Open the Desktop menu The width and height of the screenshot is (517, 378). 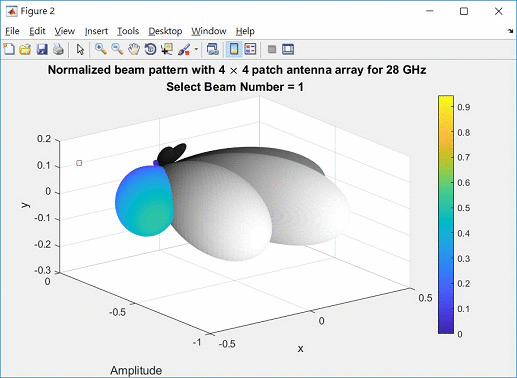click(165, 31)
